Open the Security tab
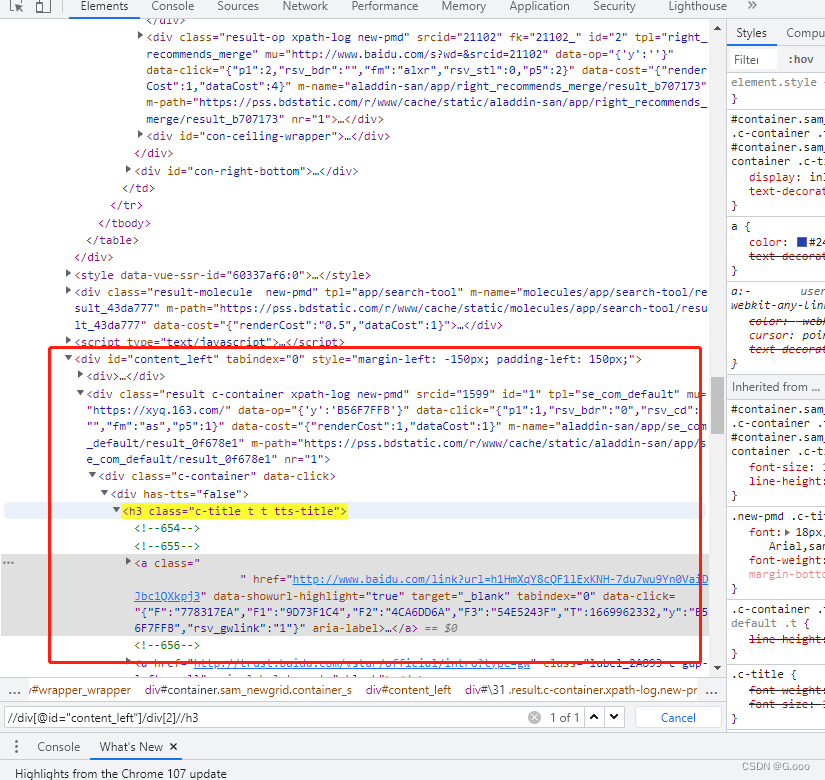The height and width of the screenshot is (780, 825). click(x=614, y=6)
